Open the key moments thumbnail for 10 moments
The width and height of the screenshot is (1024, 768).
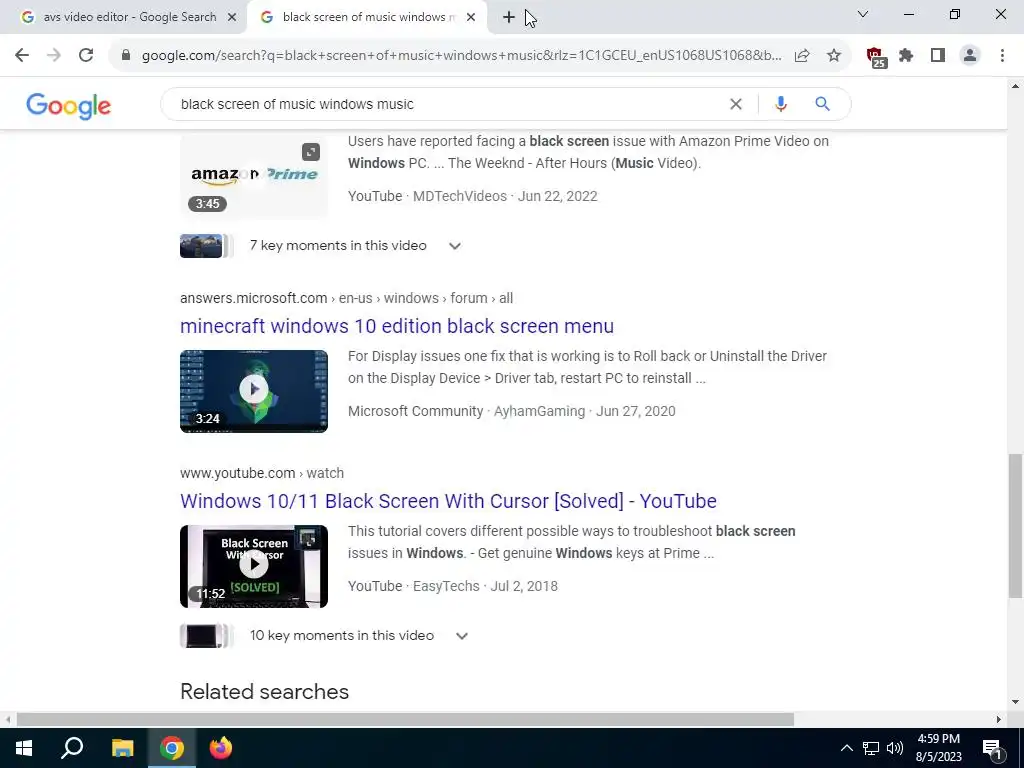point(206,636)
